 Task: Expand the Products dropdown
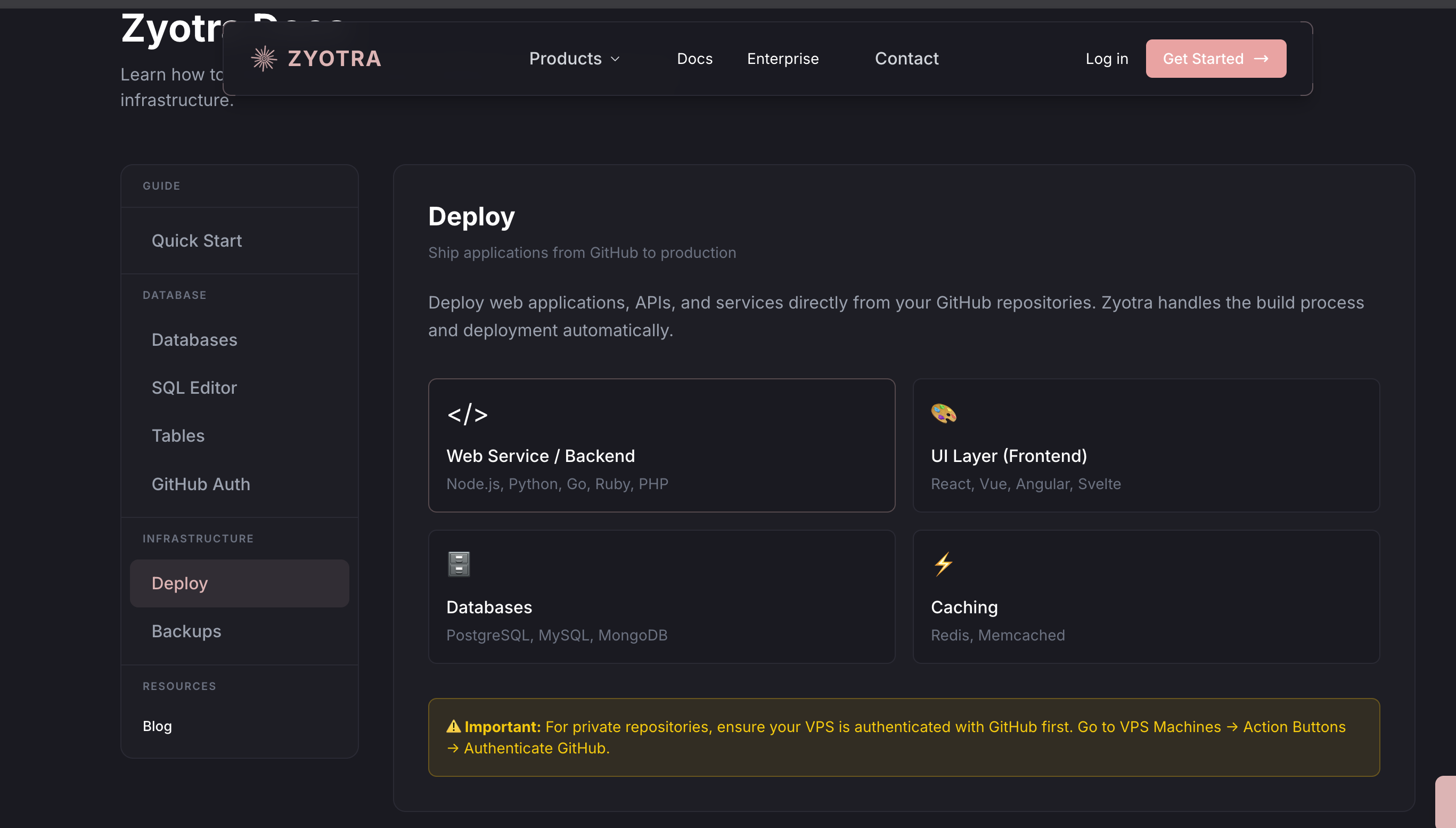(x=574, y=59)
